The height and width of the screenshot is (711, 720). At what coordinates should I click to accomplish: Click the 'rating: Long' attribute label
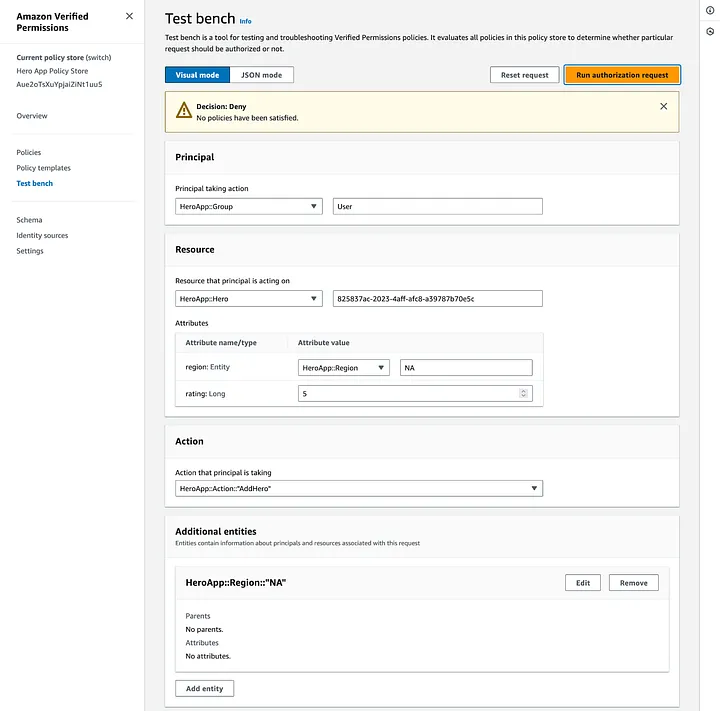[x=205, y=394]
